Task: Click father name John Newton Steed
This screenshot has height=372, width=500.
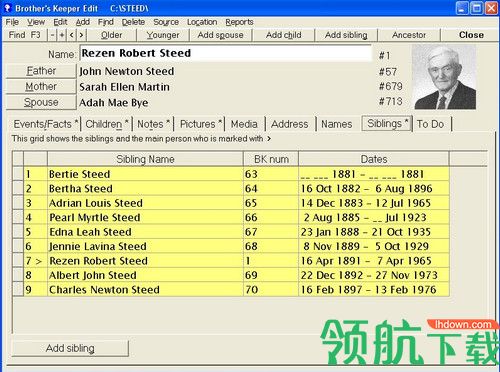Action: click(126, 71)
